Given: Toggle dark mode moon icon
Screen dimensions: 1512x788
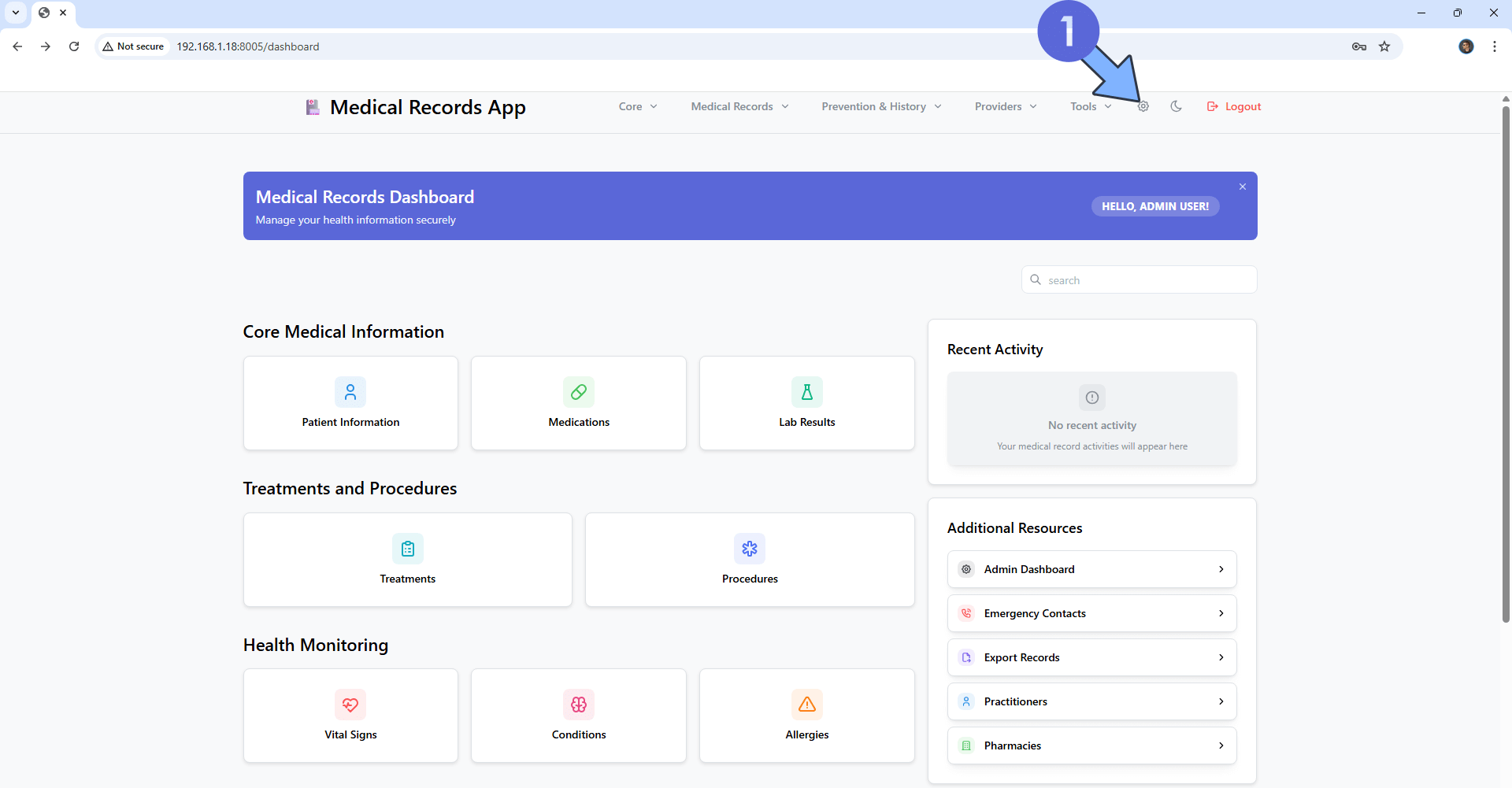Looking at the screenshot, I should coord(1177,106).
